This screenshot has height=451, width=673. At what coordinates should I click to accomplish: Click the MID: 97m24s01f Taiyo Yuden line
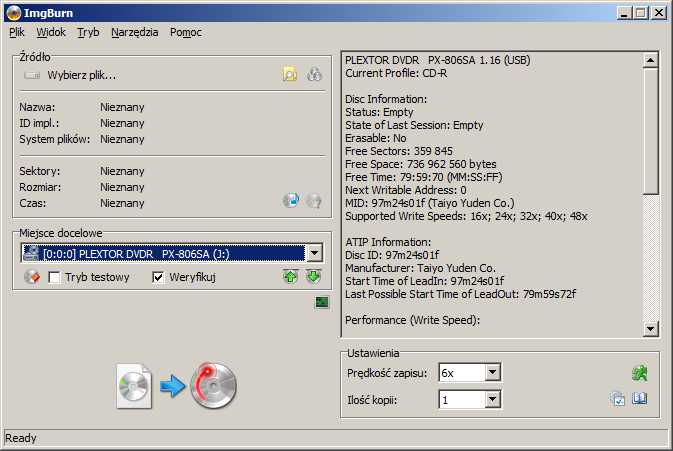pos(430,203)
